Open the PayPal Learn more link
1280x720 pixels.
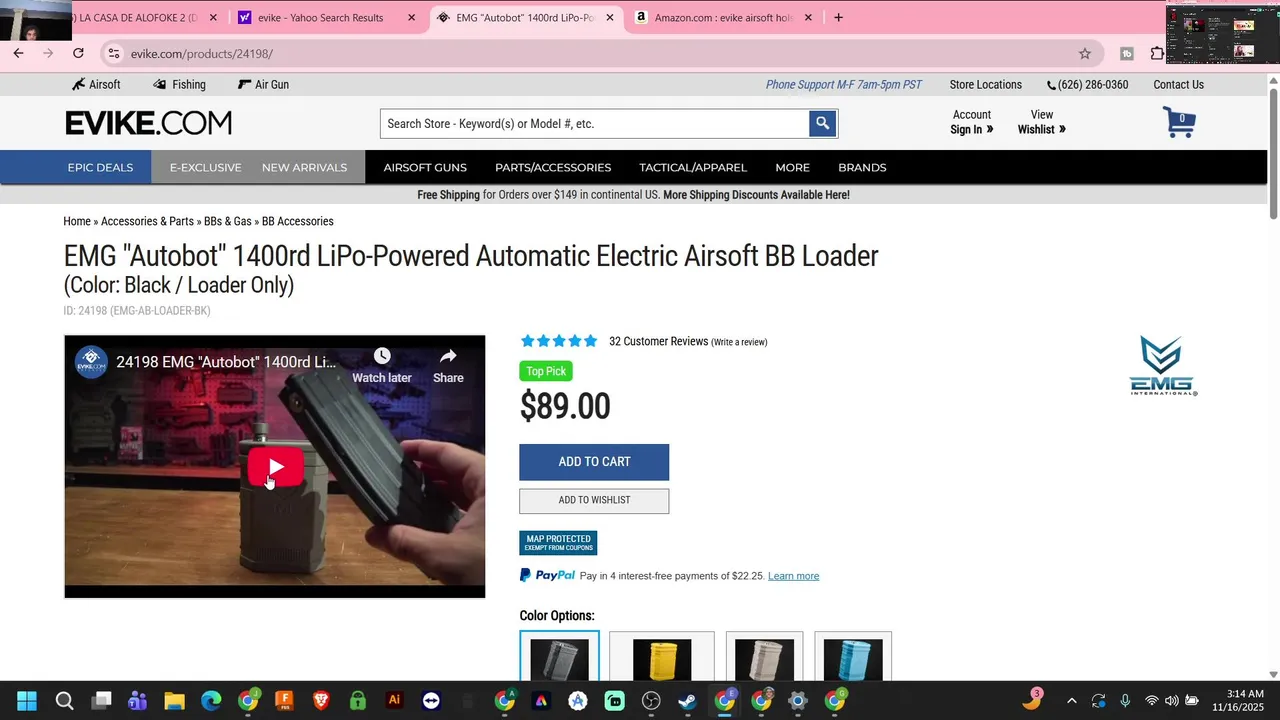(x=793, y=576)
